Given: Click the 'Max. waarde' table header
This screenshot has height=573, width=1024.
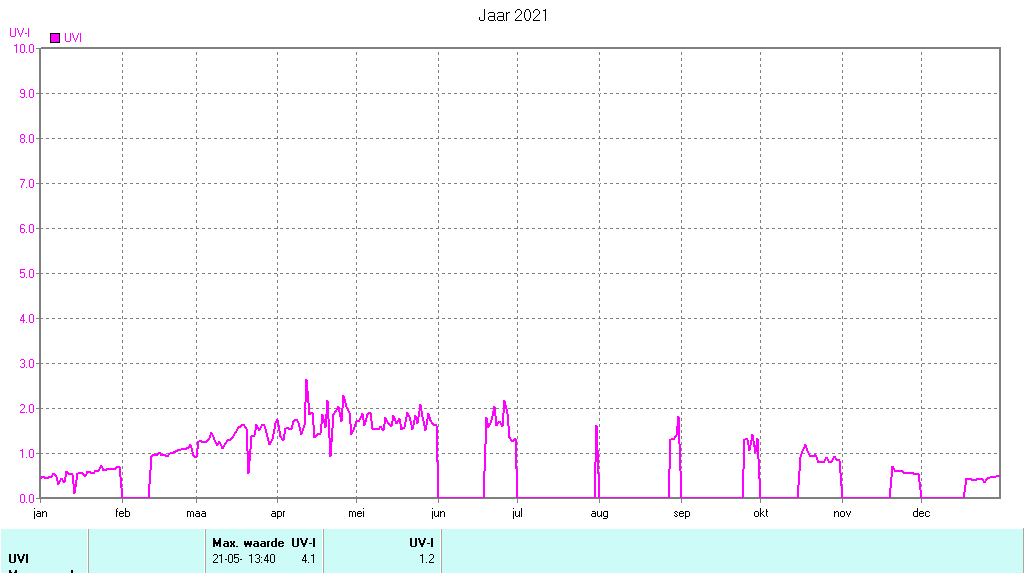Looking at the screenshot, I should click(248, 543).
